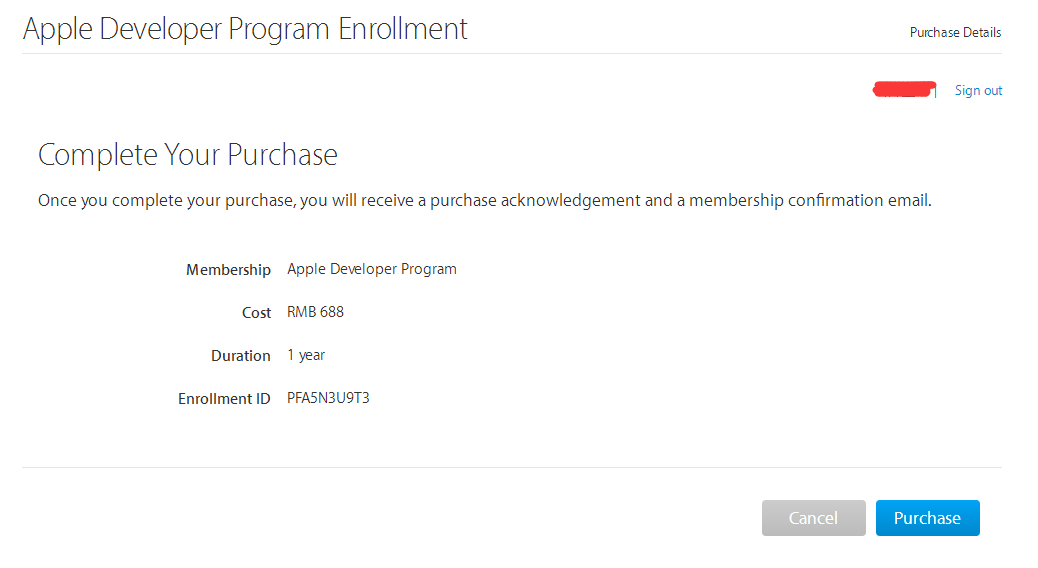Select the enrollment ID PFA5N3U9T3
Image resolution: width=1038 pixels, height=568 pixels.
[x=328, y=398]
